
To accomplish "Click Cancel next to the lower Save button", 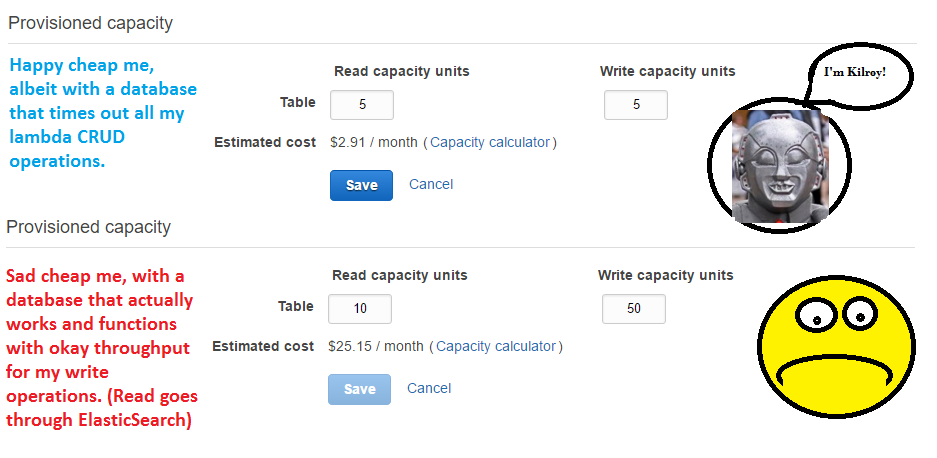I will click(429, 388).
